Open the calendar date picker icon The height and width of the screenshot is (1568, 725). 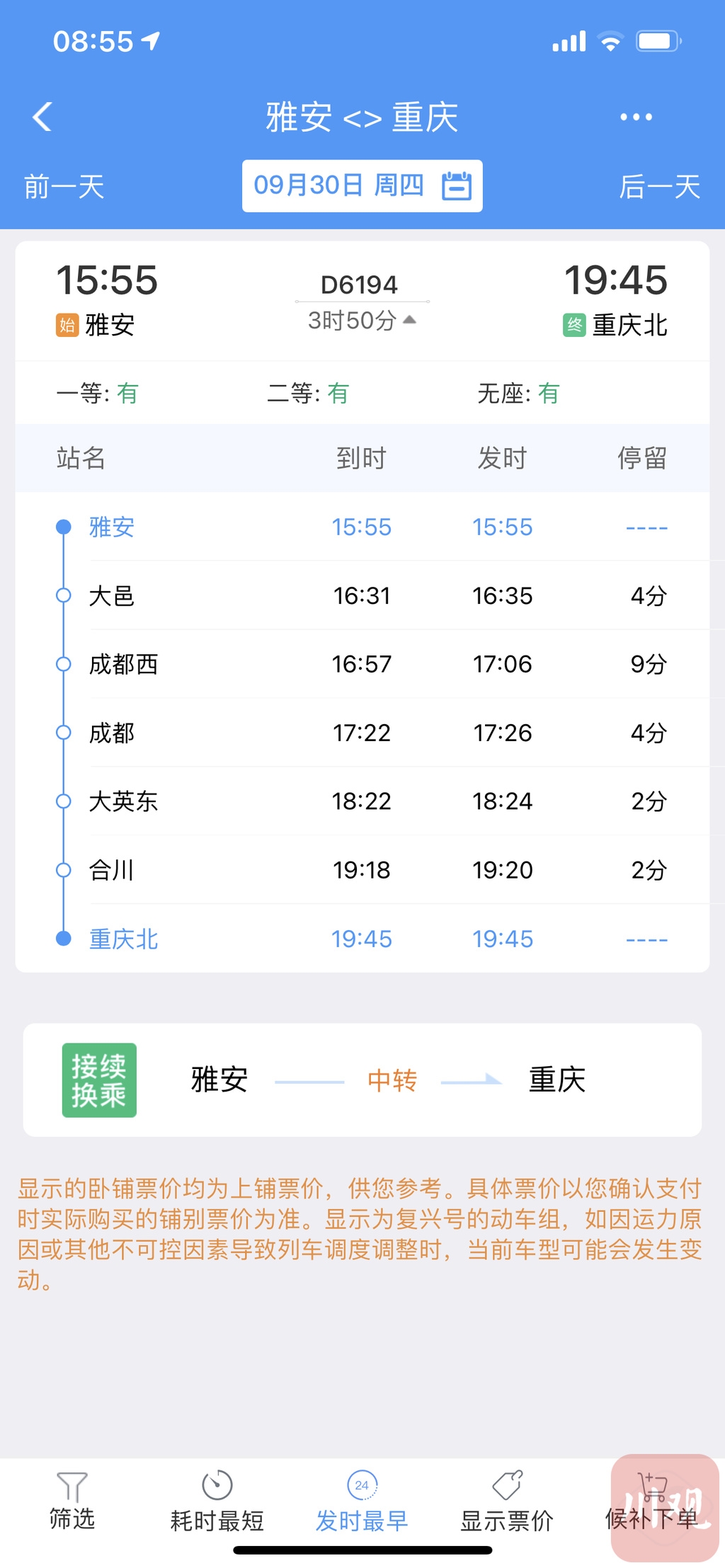[457, 186]
